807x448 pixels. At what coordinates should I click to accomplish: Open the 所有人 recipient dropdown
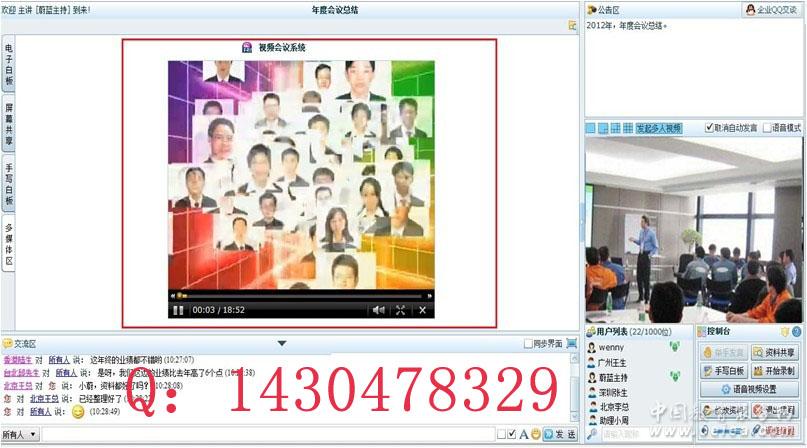point(20,435)
